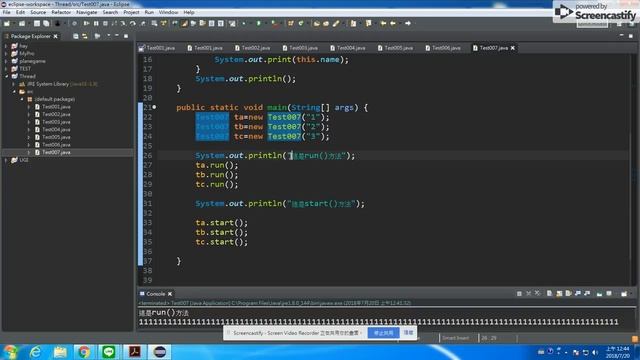The width and height of the screenshot is (640, 360).
Task: Select Test005.java in Package Explorer
Action: tap(56, 137)
